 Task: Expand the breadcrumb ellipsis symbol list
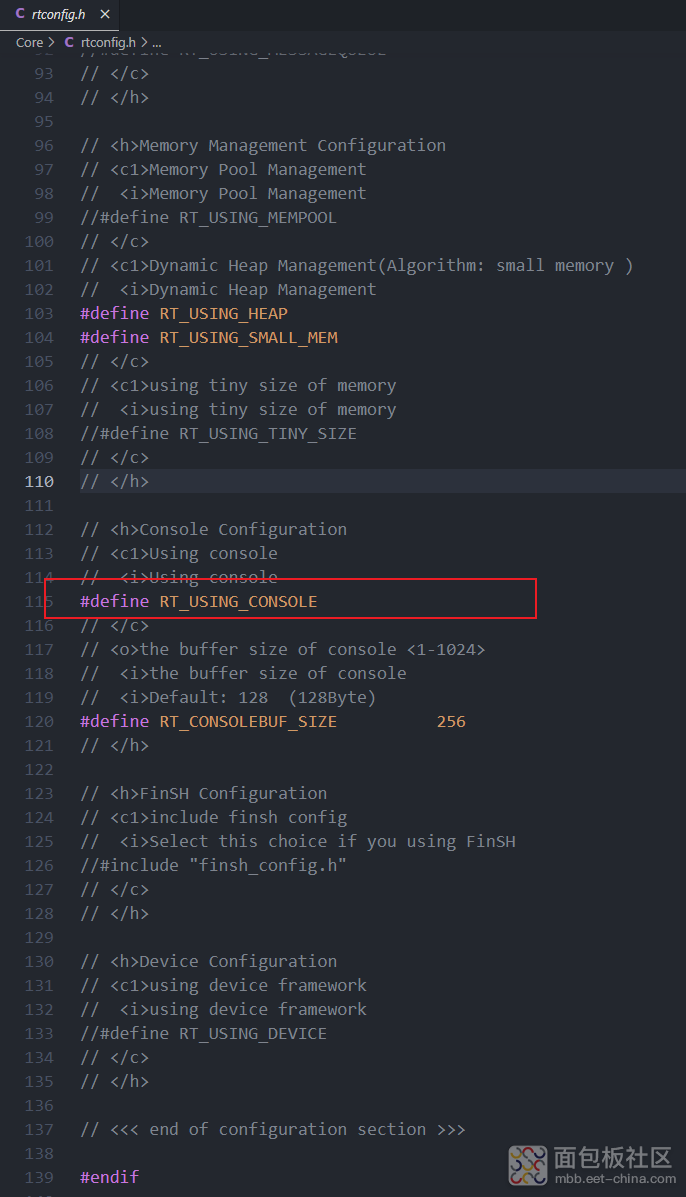click(x=156, y=43)
